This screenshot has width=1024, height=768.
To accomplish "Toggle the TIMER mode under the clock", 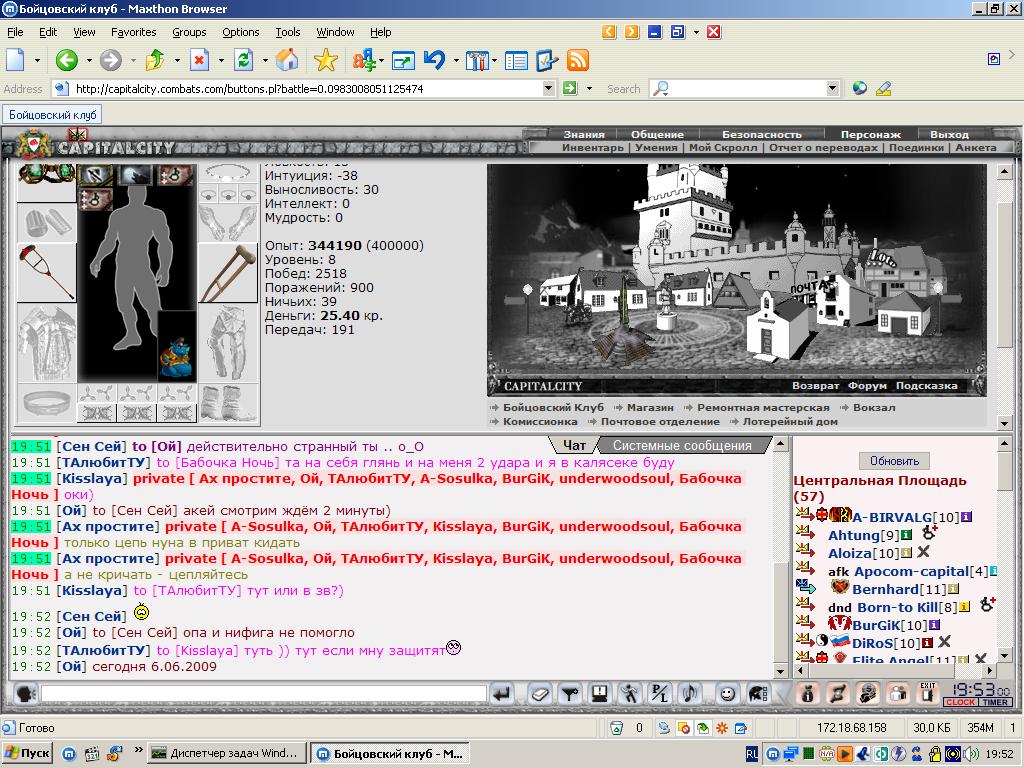I will coord(993,702).
